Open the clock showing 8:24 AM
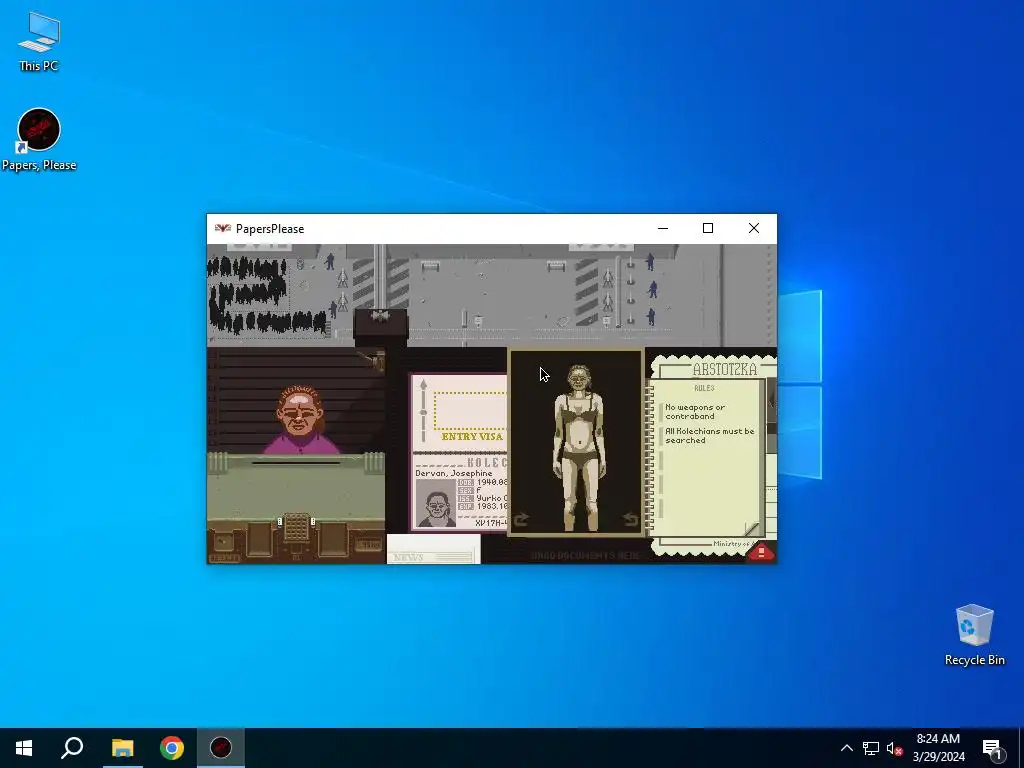This screenshot has width=1024, height=768. coord(938,748)
